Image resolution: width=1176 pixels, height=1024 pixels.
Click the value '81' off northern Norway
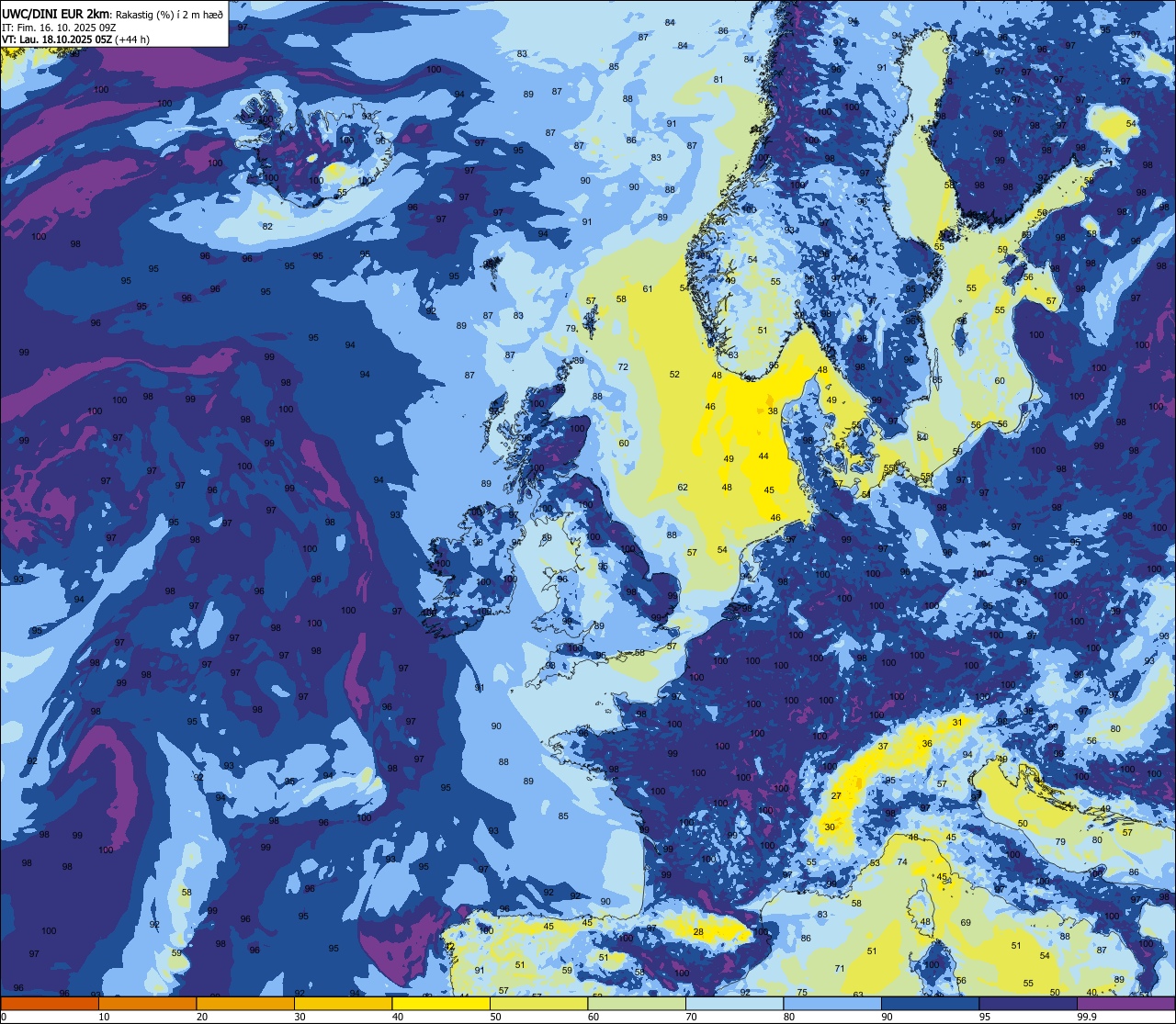(x=718, y=80)
